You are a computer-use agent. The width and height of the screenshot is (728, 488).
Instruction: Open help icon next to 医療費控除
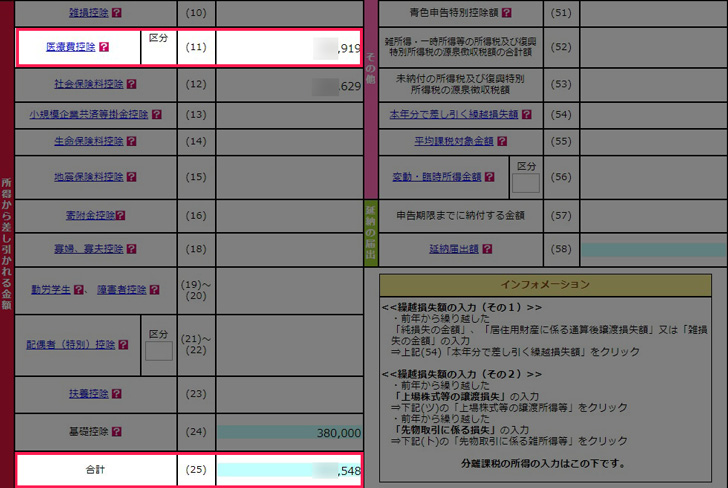coord(104,47)
